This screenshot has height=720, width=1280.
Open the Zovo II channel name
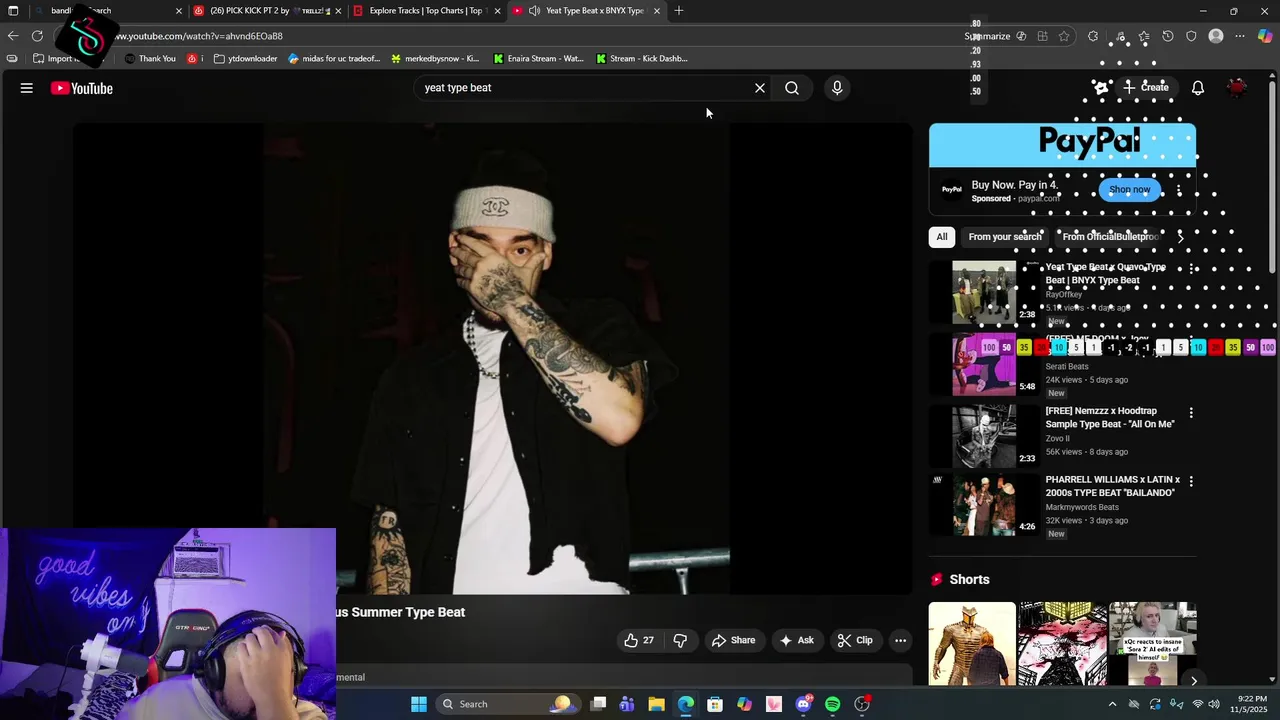tap(1057, 438)
